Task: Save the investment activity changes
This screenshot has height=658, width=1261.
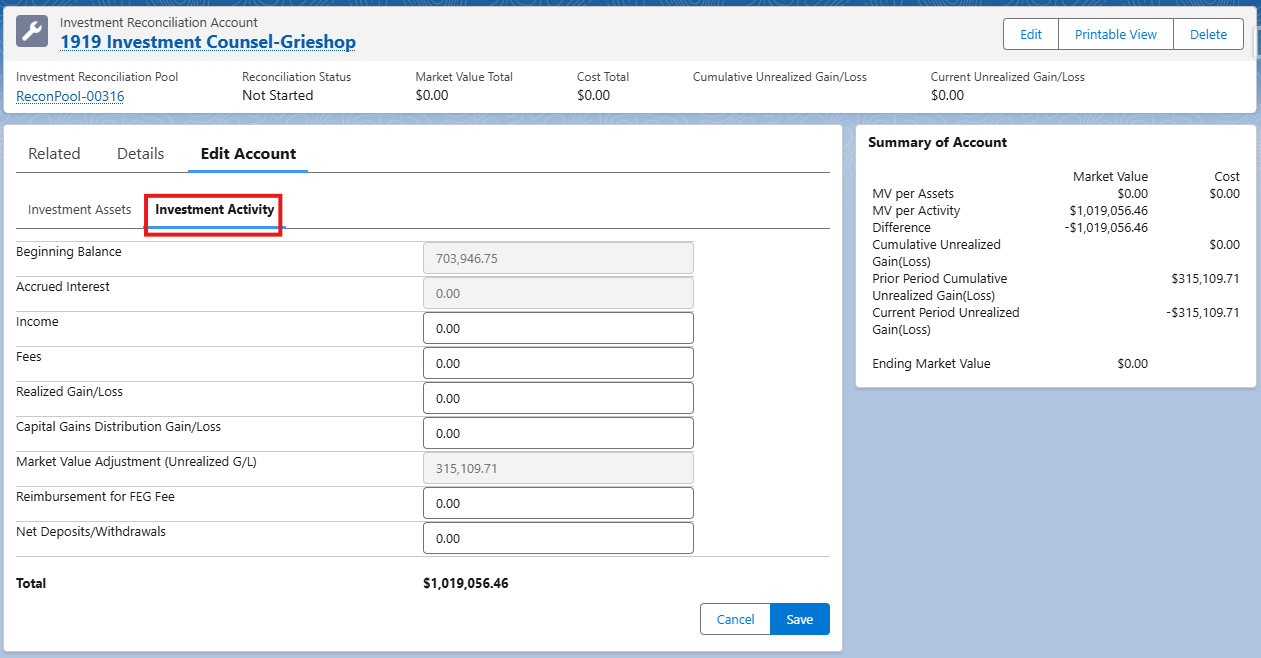Action: pos(799,619)
